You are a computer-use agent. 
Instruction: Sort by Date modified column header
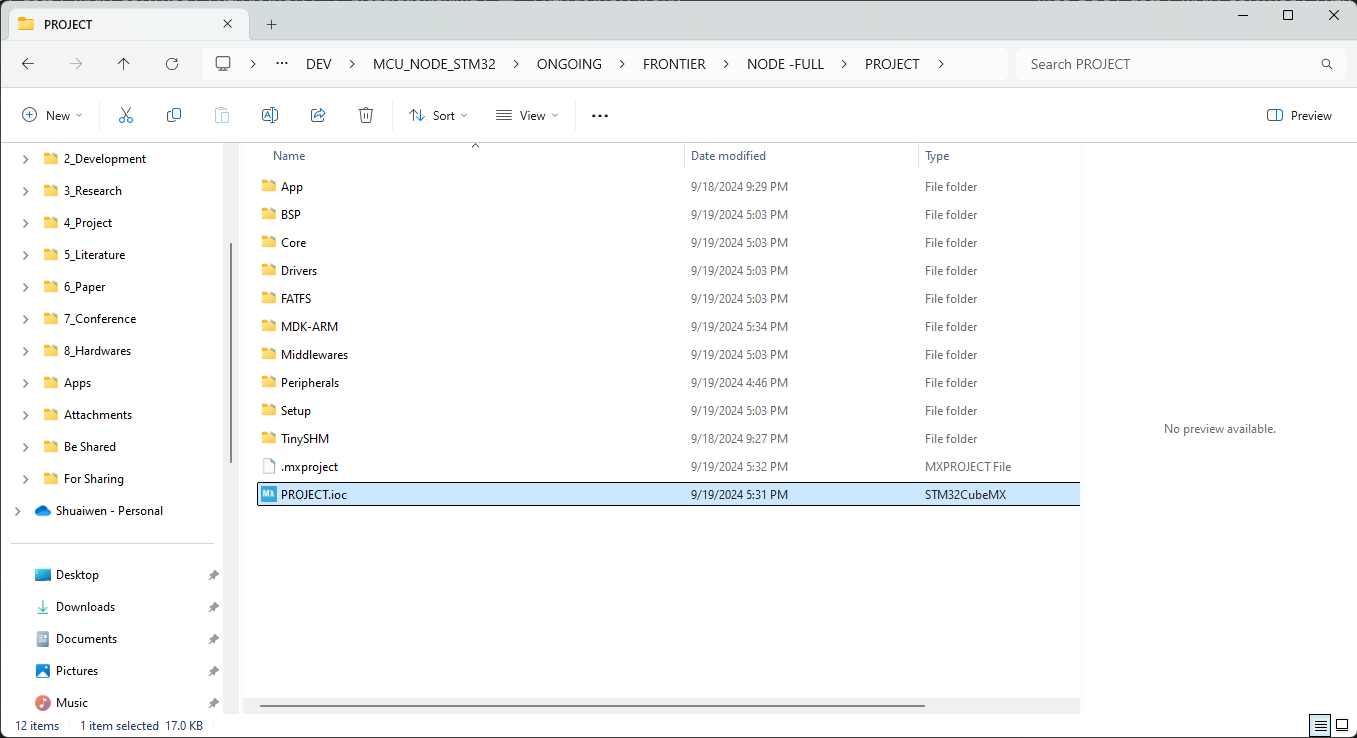click(x=728, y=156)
